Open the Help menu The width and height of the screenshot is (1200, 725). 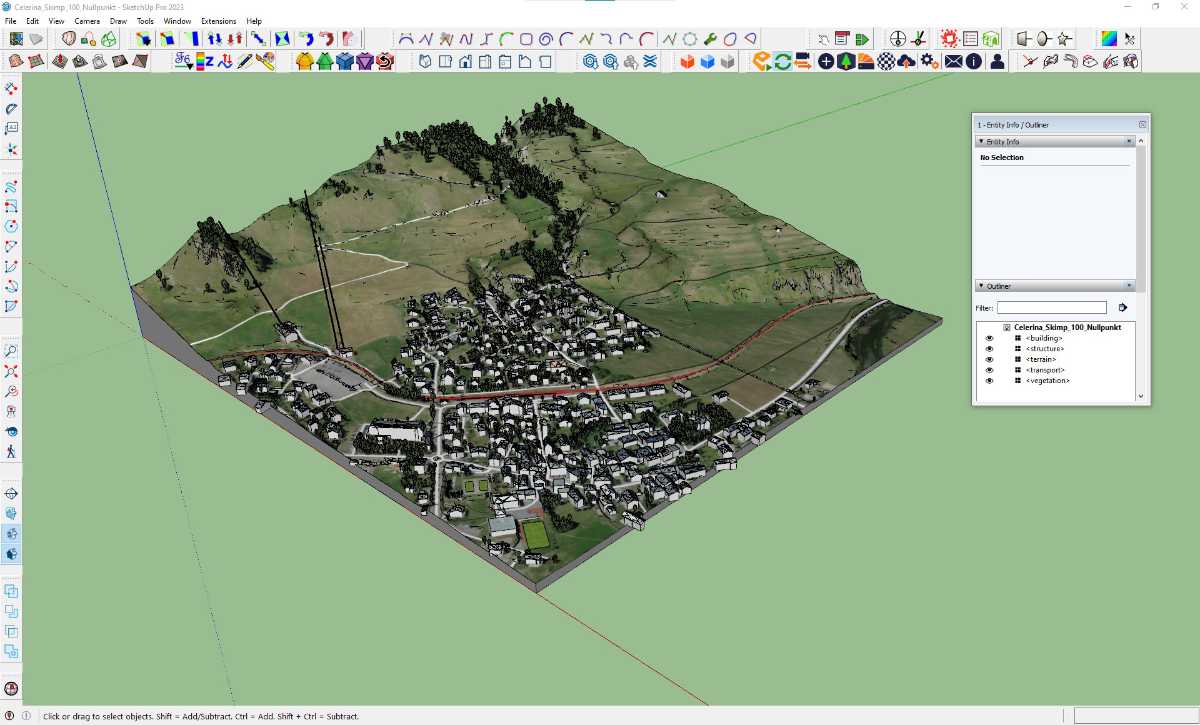pyautogui.click(x=254, y=21)
